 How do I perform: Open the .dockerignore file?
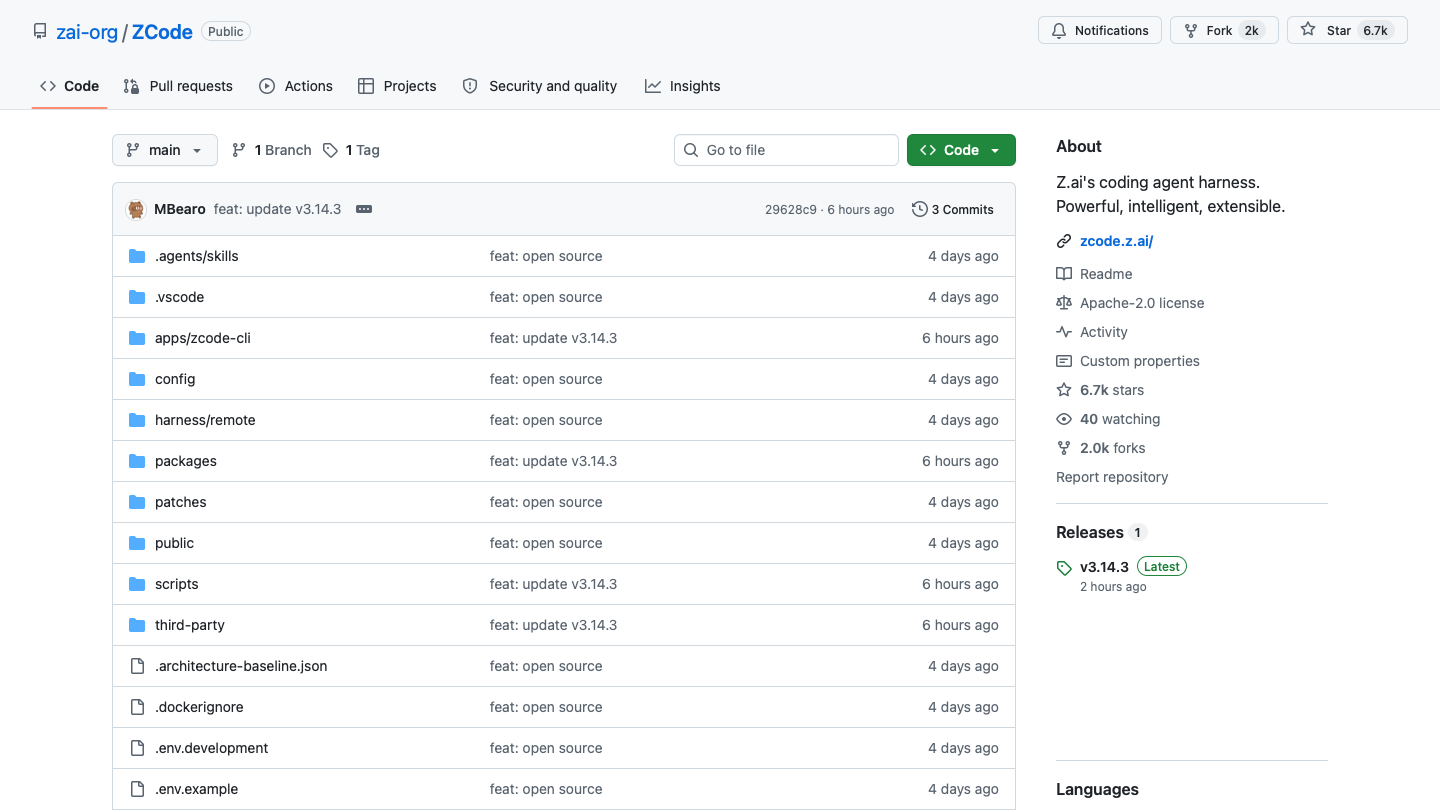click(x=199, y=707)
